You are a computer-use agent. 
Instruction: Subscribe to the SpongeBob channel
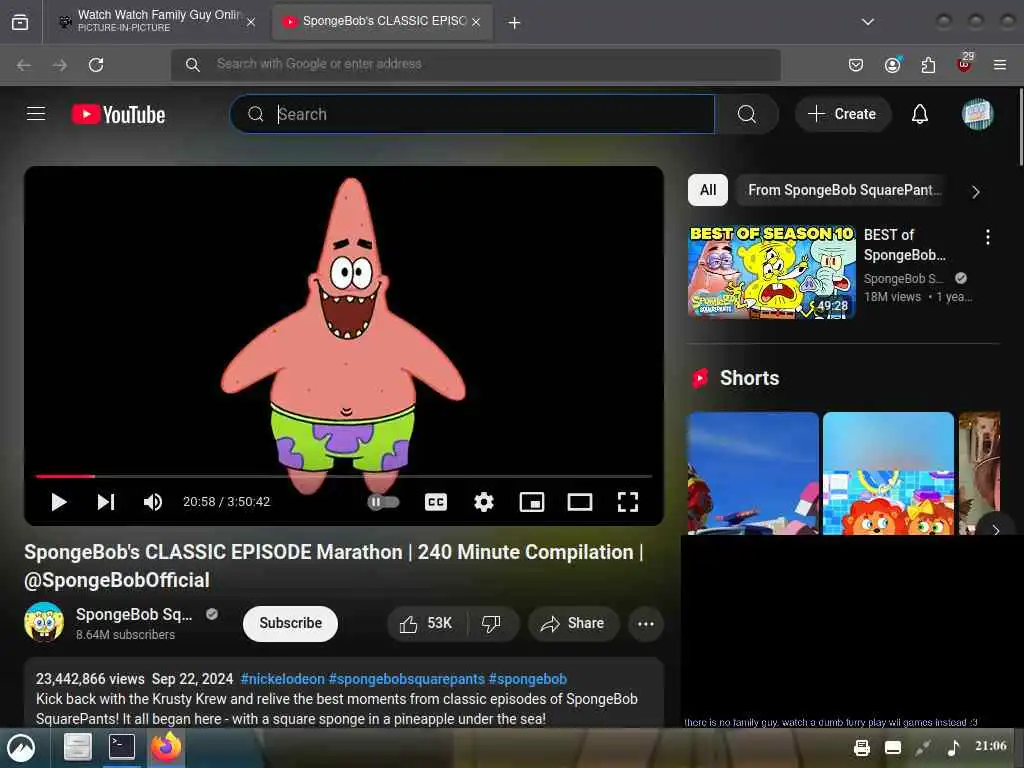tap(290, 624)
